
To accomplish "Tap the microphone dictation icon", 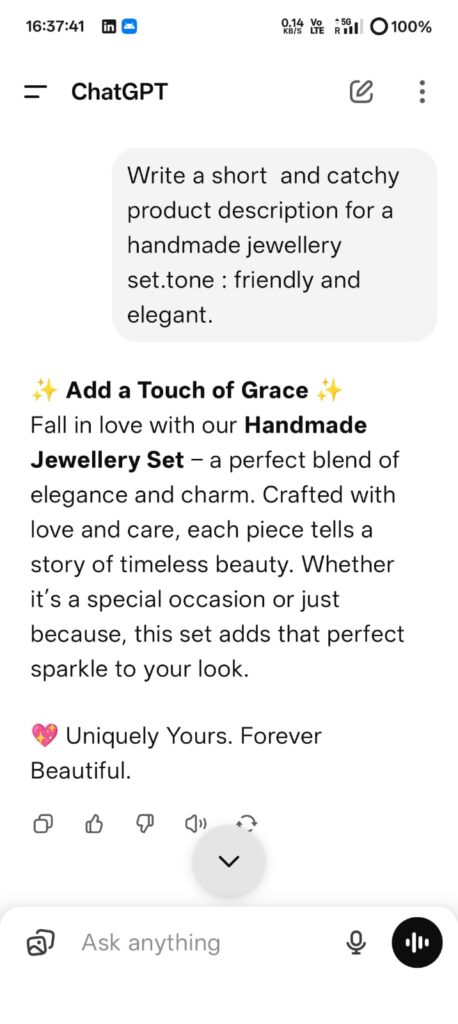I will click(x=355, y=942).
